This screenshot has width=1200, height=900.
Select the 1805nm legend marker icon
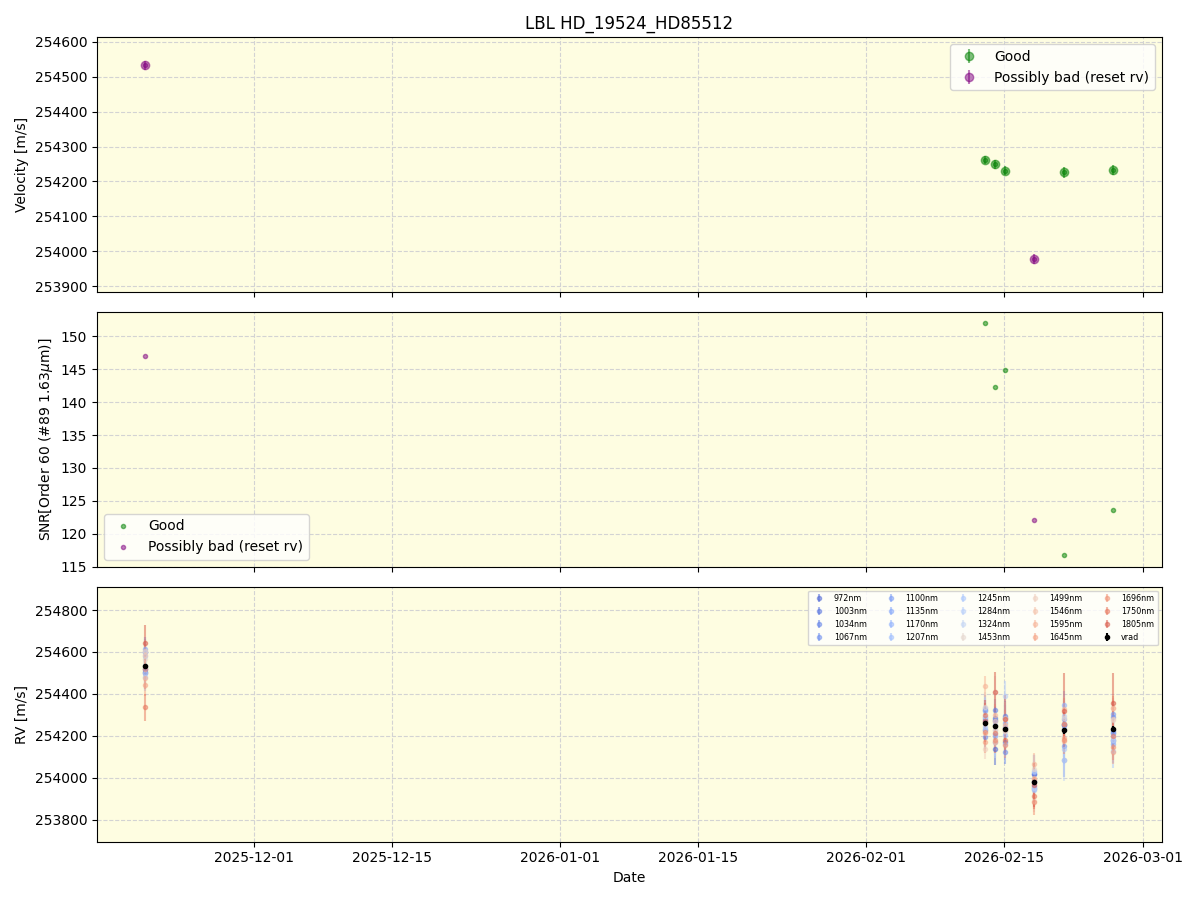1106,622
